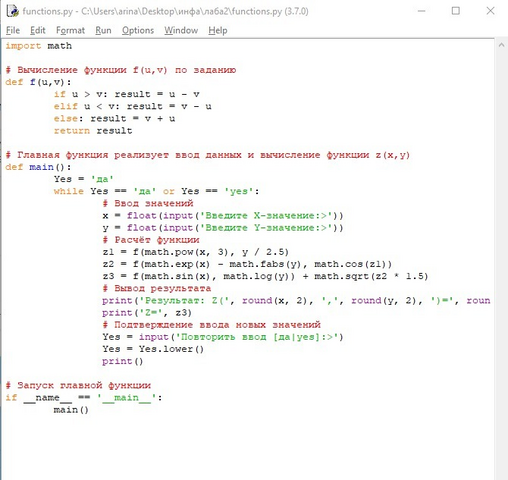Click the 'if __name__' line
This screenshot has width=508, height=480.
pos(84,397)
